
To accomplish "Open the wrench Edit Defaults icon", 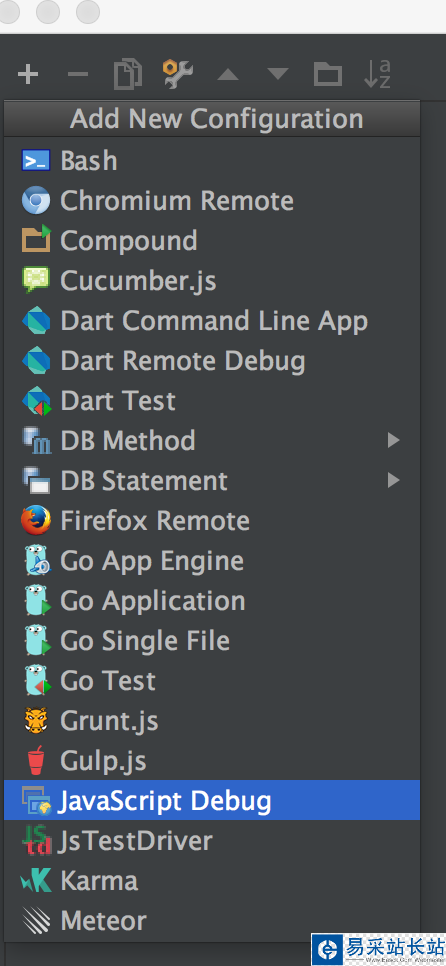I will click(178, 75).
